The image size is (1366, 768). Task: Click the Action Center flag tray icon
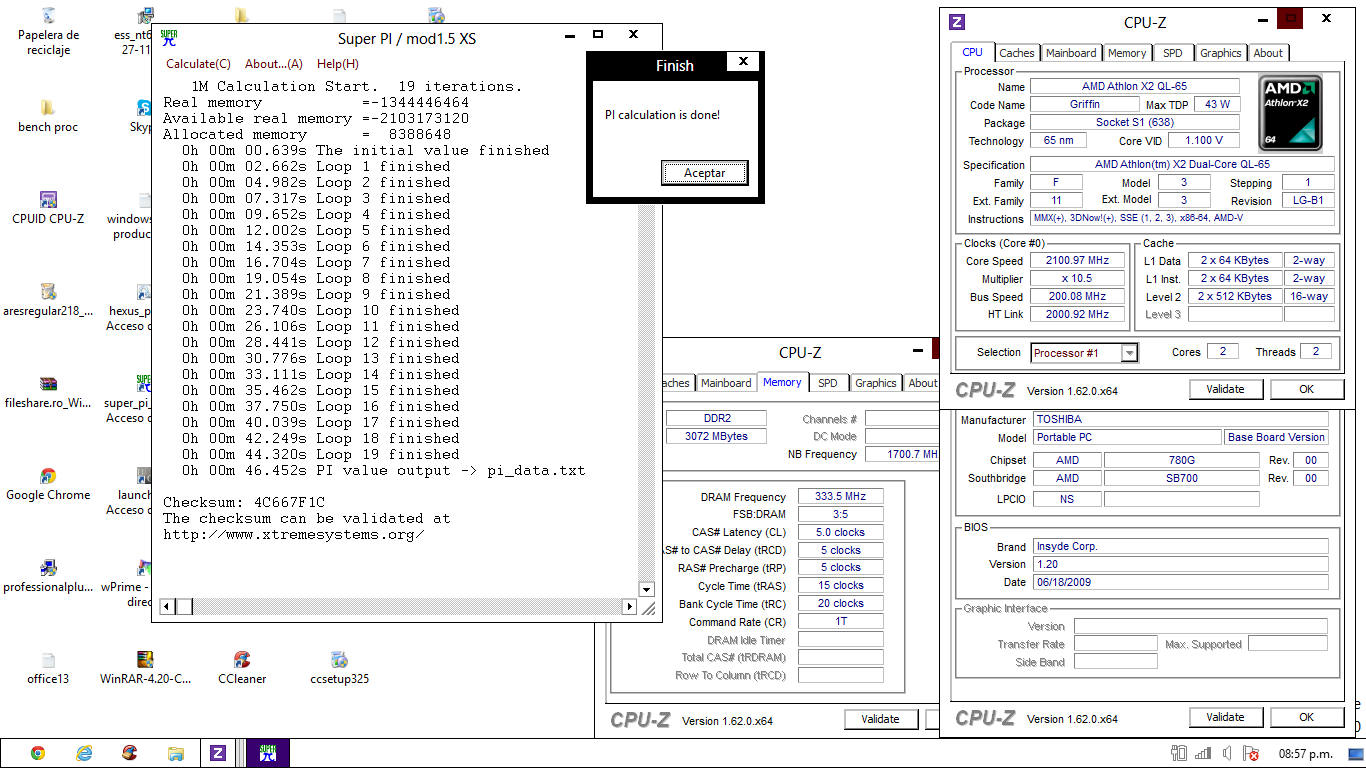(x=1251, y=753)
